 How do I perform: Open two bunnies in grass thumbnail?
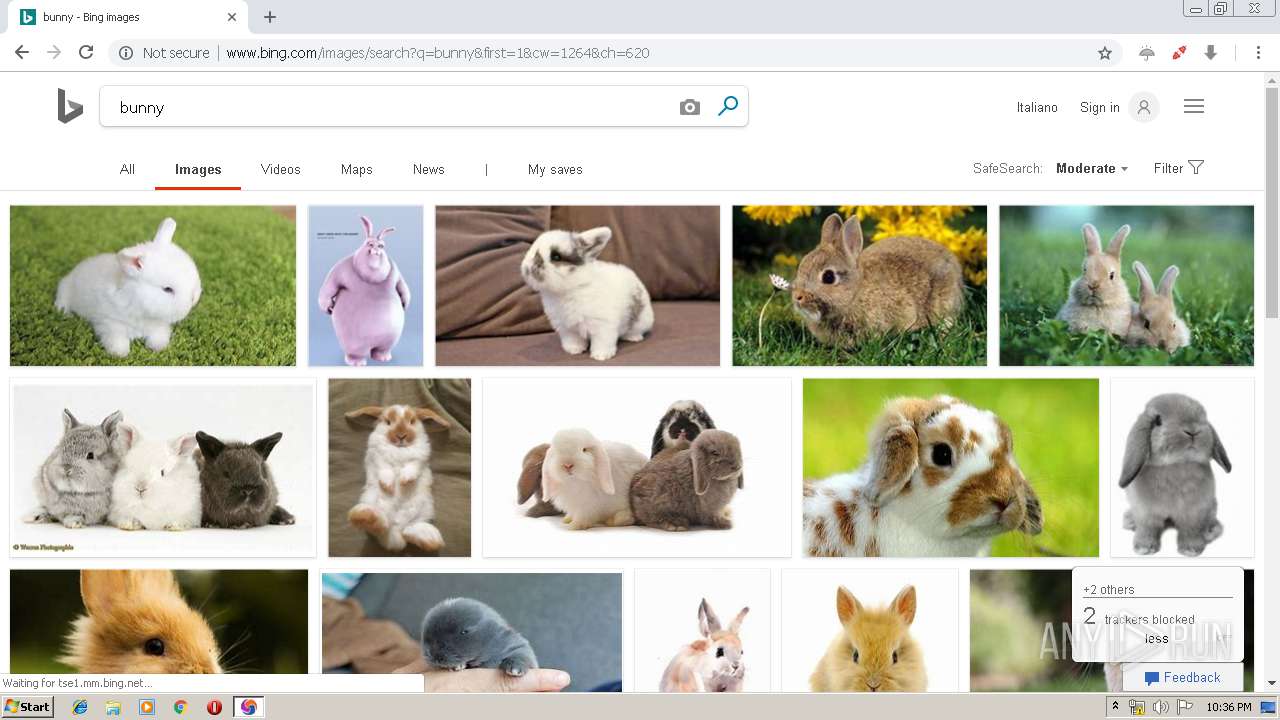(x=1126, y=286)
